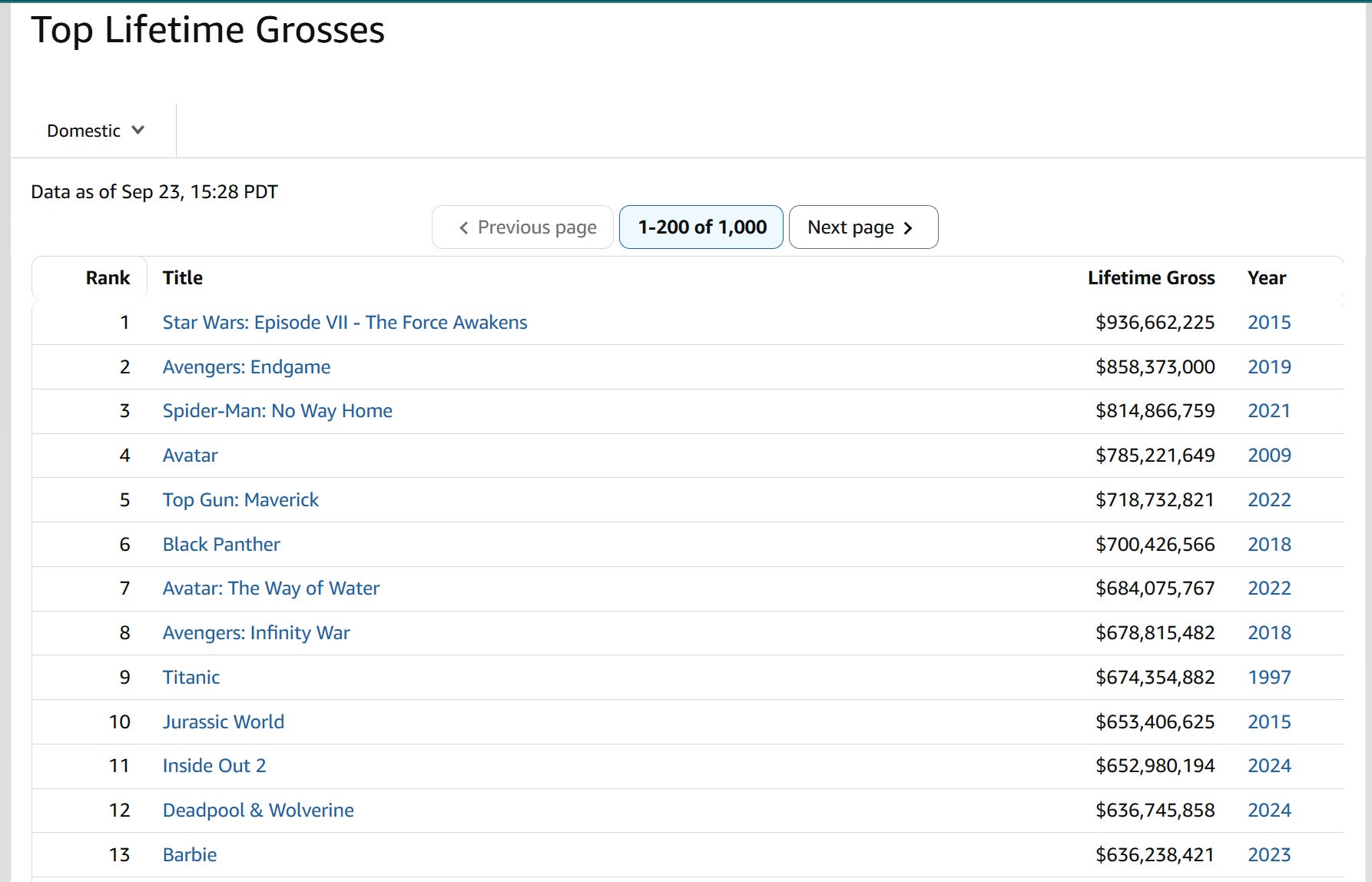Click year 2015 in Jurassic World row
This screenshot has width=1372, height=882.
point(1269,722)
